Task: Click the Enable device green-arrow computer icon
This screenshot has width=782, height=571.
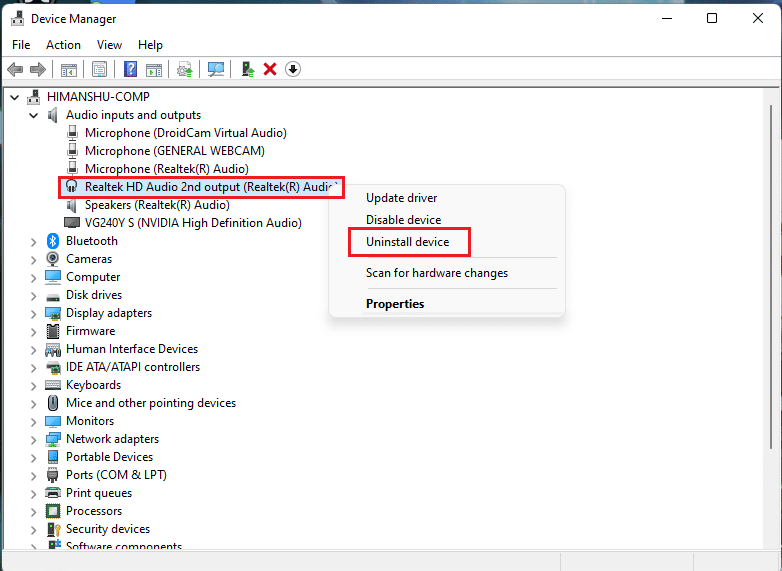Action: (246, 69)
